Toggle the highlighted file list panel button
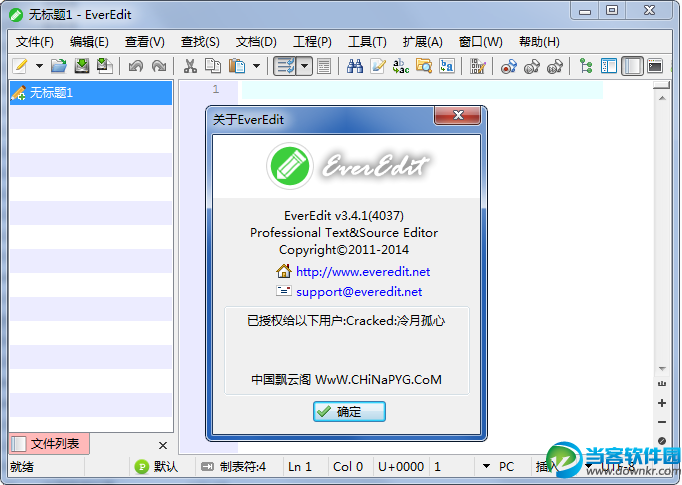Image resolution: width=682 pixels, height=485 pixels. [x=632, y=66]
